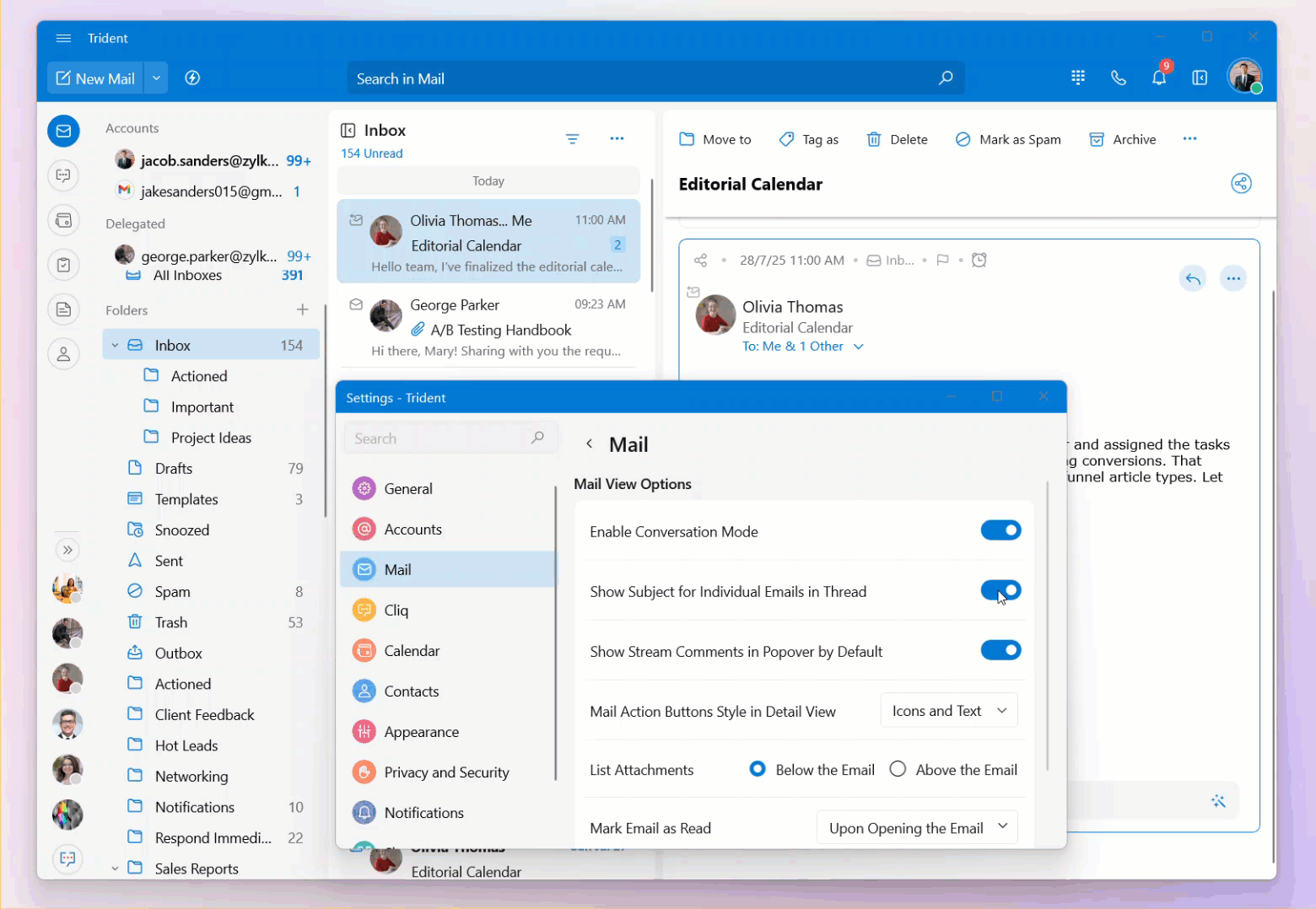
Task: Open email more actions ellipsis button
Action: pyautogui.click(x=1233, y=278)
